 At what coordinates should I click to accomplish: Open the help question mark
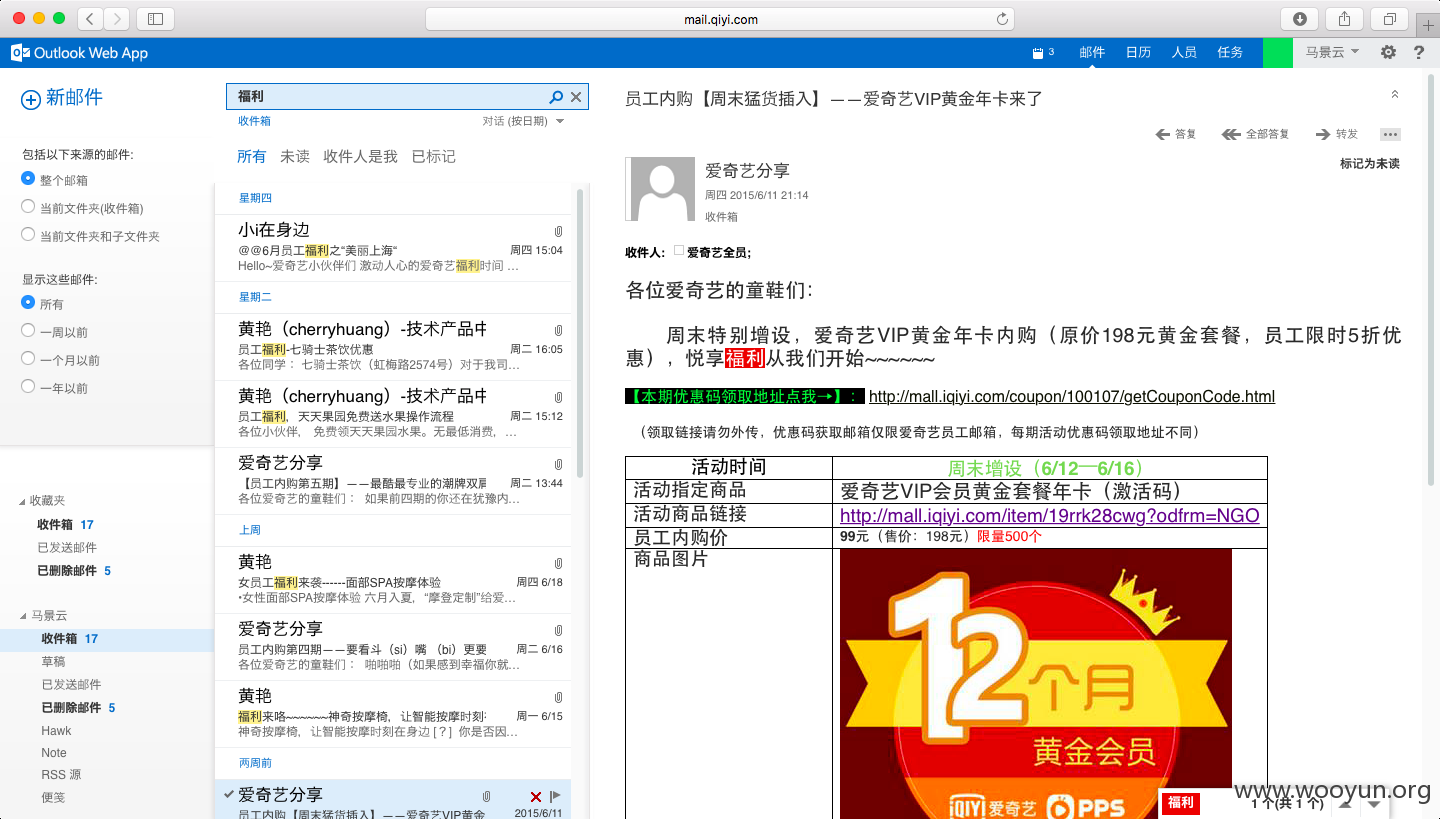(x=1419, y=52)
